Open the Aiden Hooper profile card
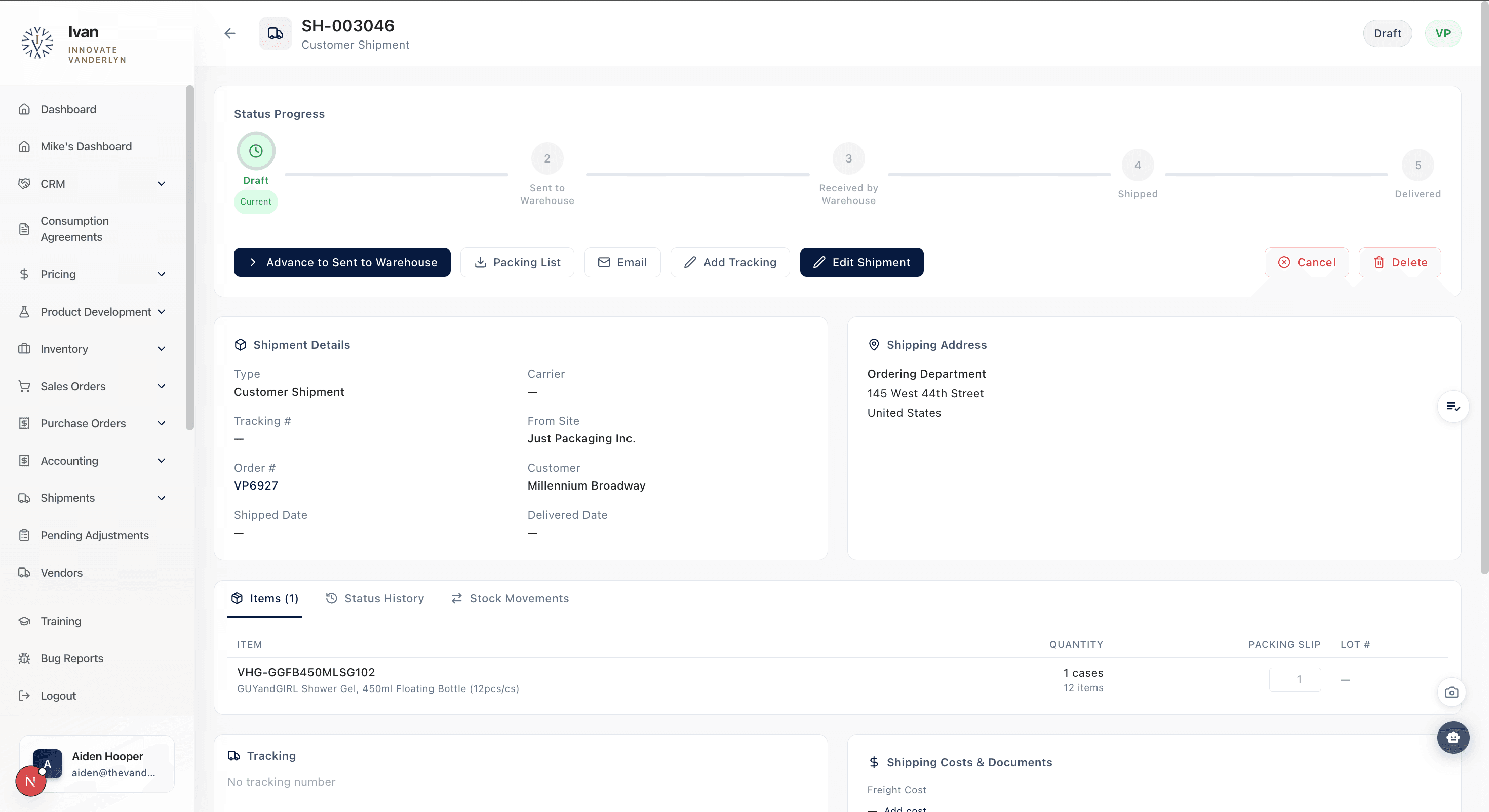Screen dimensions: 1489x812 pyautogui.click(x=97, y=764)
